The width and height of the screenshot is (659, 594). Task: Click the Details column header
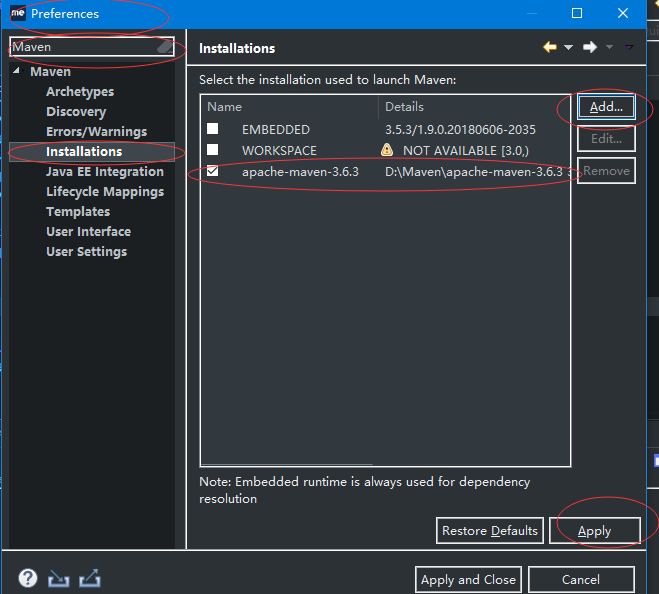[474, 107]
